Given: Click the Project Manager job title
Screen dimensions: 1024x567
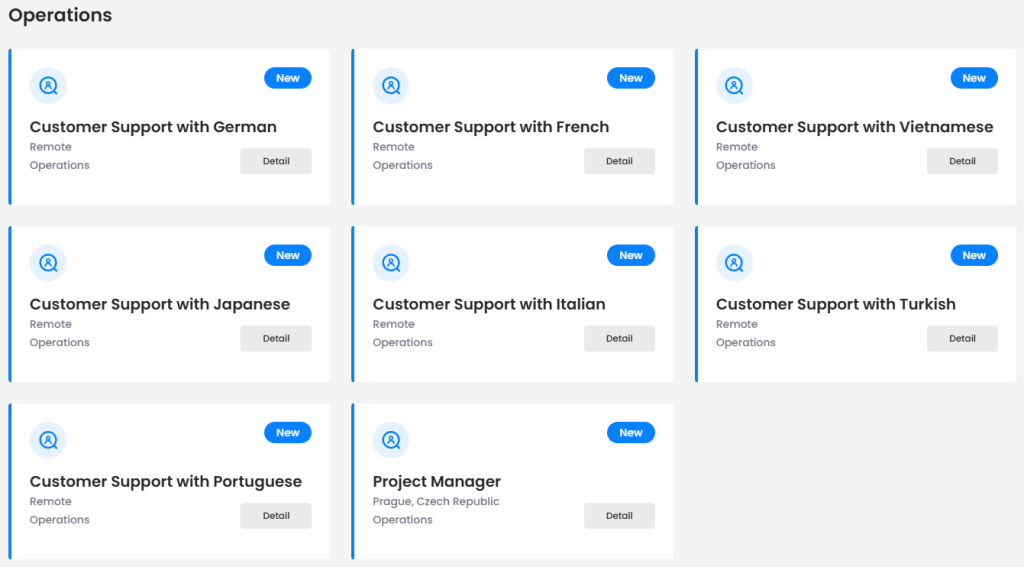Looking at the screenshot, I should pyautogui.click(x=436, y=481).
